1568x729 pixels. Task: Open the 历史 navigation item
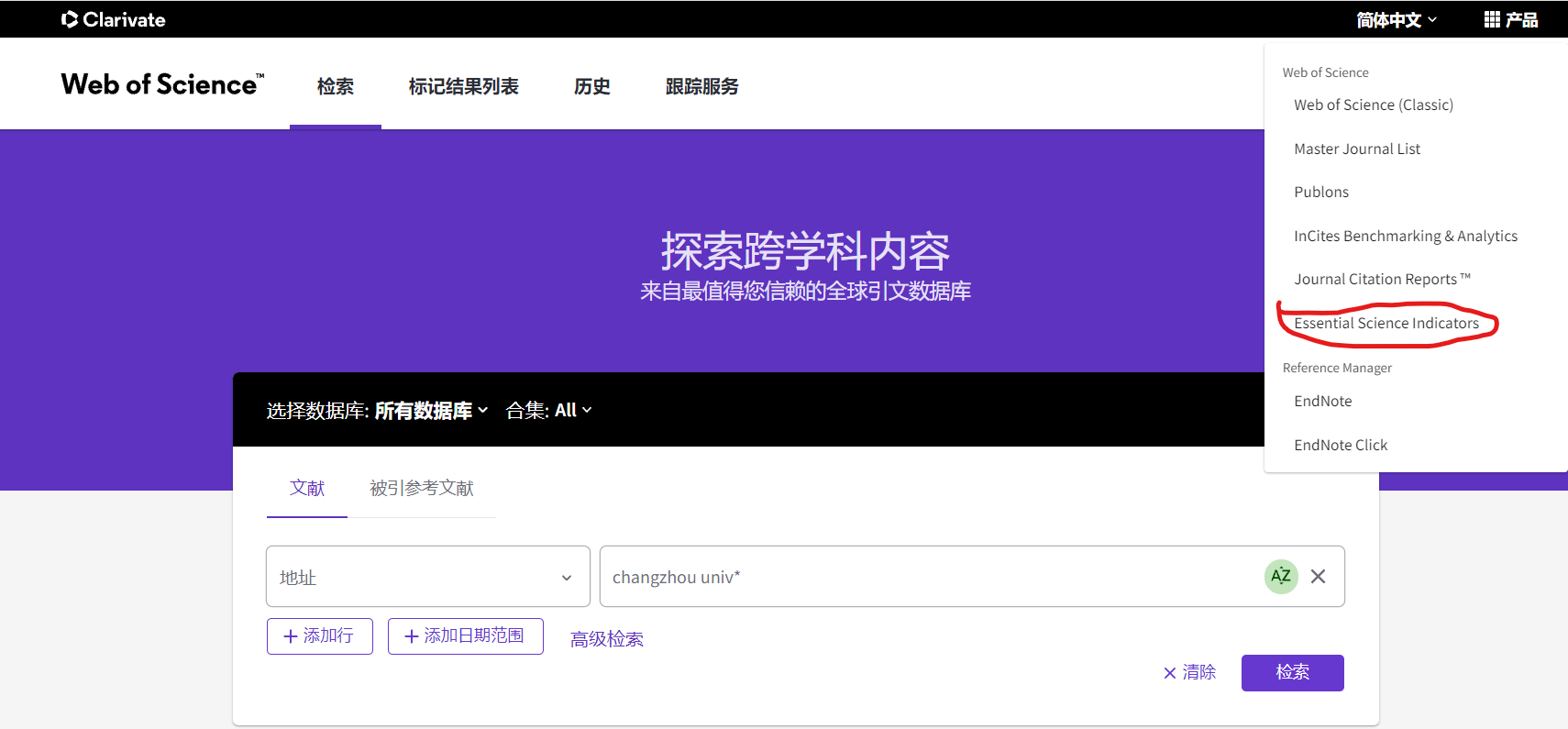tap(592, 86)
